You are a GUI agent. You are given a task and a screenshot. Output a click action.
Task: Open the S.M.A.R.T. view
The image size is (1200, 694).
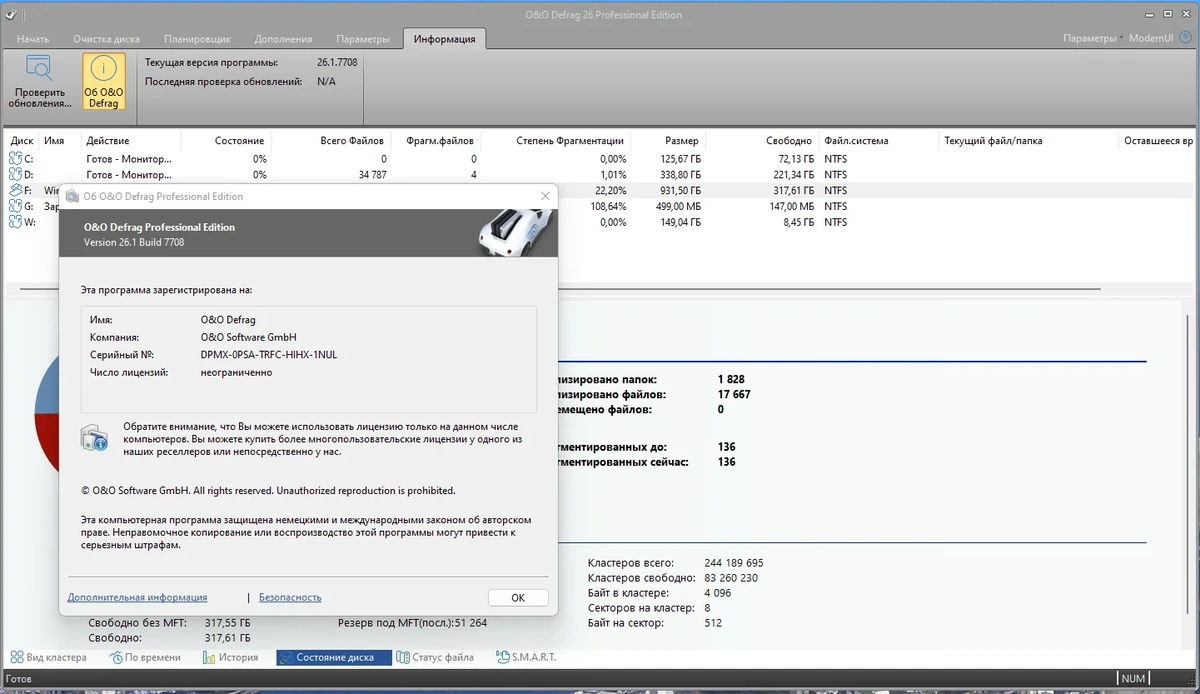pos(526,657)
